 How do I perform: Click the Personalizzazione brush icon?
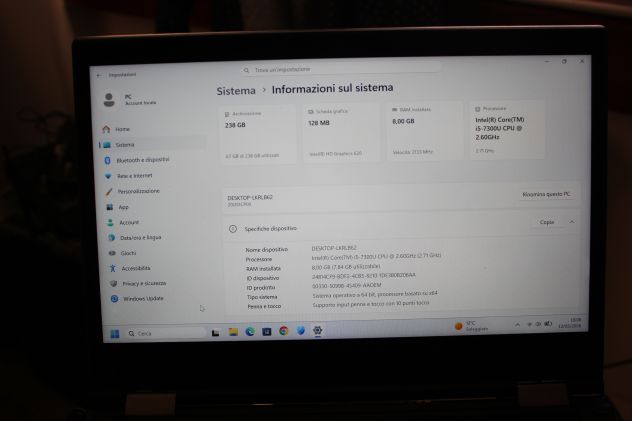(109, 192)
